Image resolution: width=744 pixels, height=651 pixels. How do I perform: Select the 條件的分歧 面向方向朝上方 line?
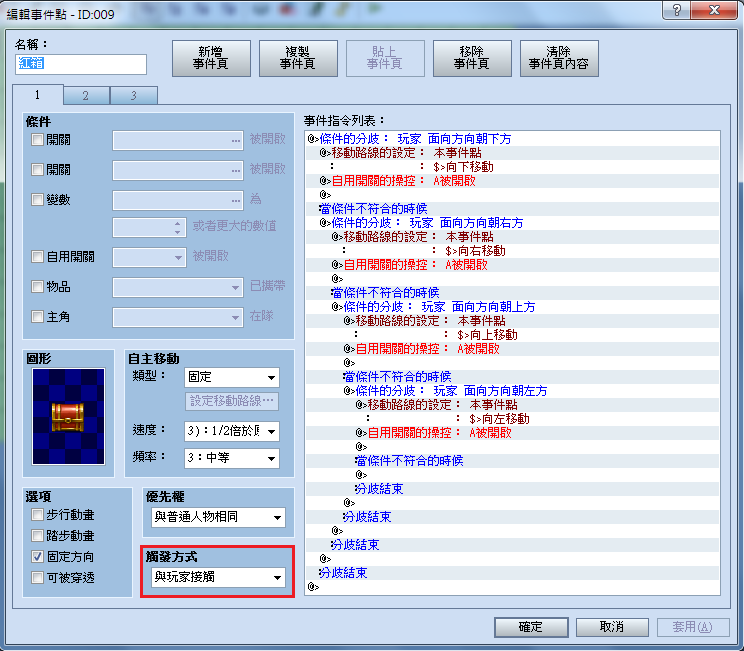[512, 307]
